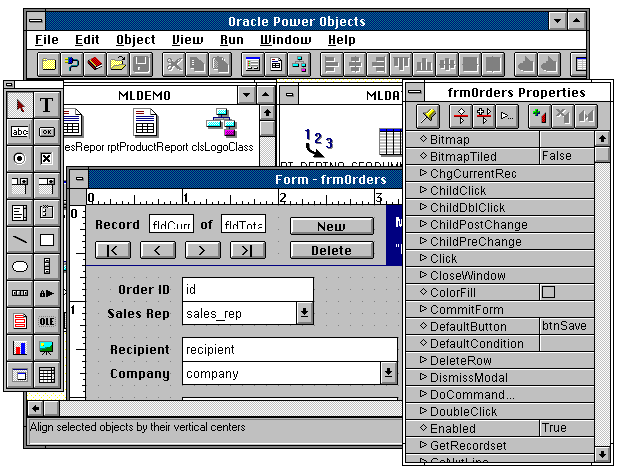Viewport: 621px width, 475px height.
Task: Select the radio button tool in palette
Action: [x=20, y=159]
